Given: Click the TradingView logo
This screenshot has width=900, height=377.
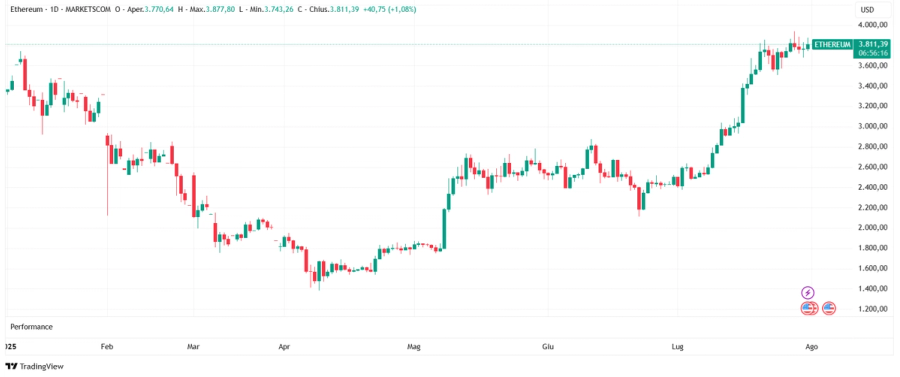Looking at the screenshot, I should coord(34,366).
